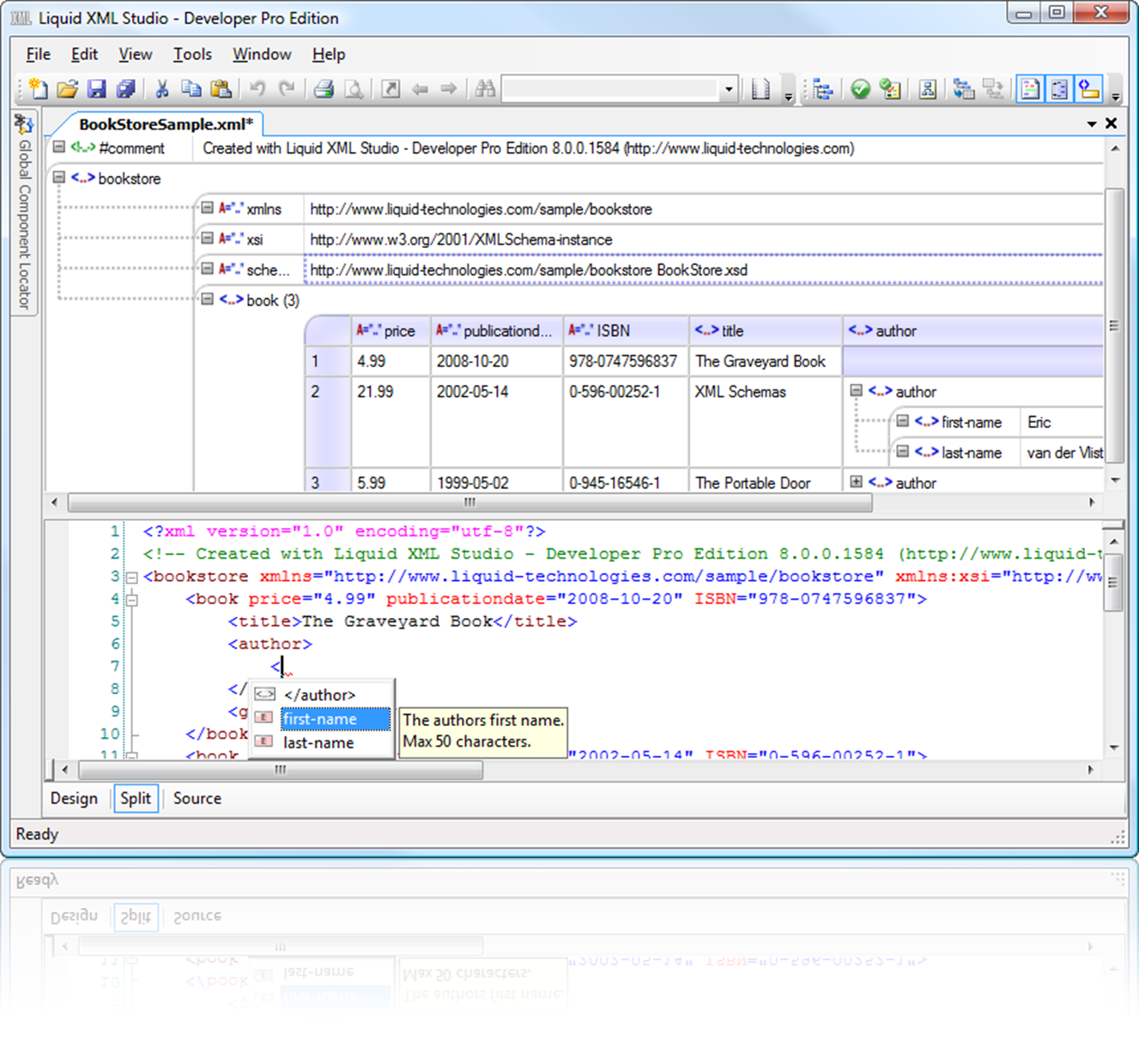This screenshot has width=1139, height=1064.
Task: Click inside the toolbar search text field
Action: point(610,88)
